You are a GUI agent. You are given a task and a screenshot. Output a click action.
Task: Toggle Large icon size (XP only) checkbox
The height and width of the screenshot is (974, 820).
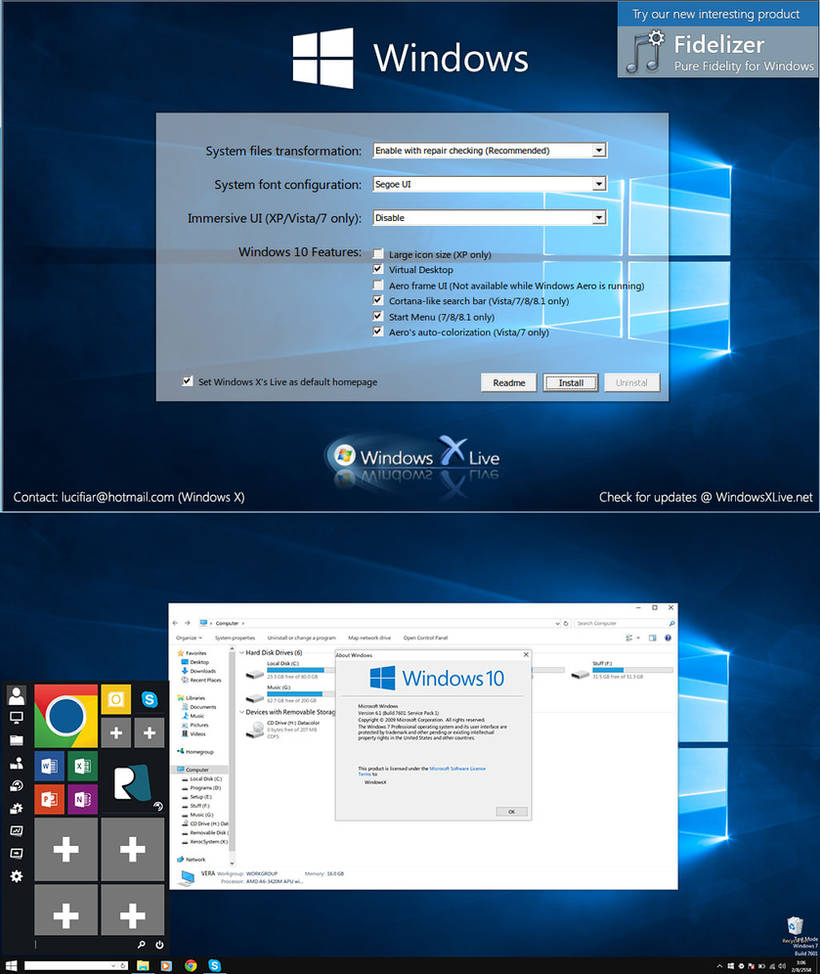tap(378, 254)
